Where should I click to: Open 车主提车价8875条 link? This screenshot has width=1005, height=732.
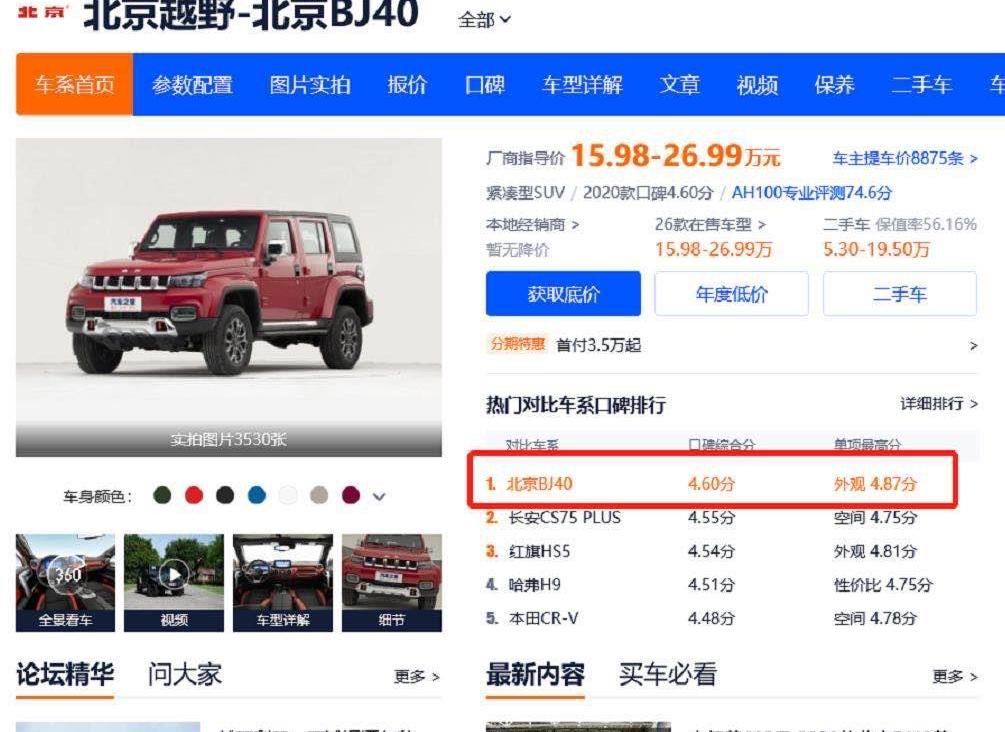tap(904, 158)
